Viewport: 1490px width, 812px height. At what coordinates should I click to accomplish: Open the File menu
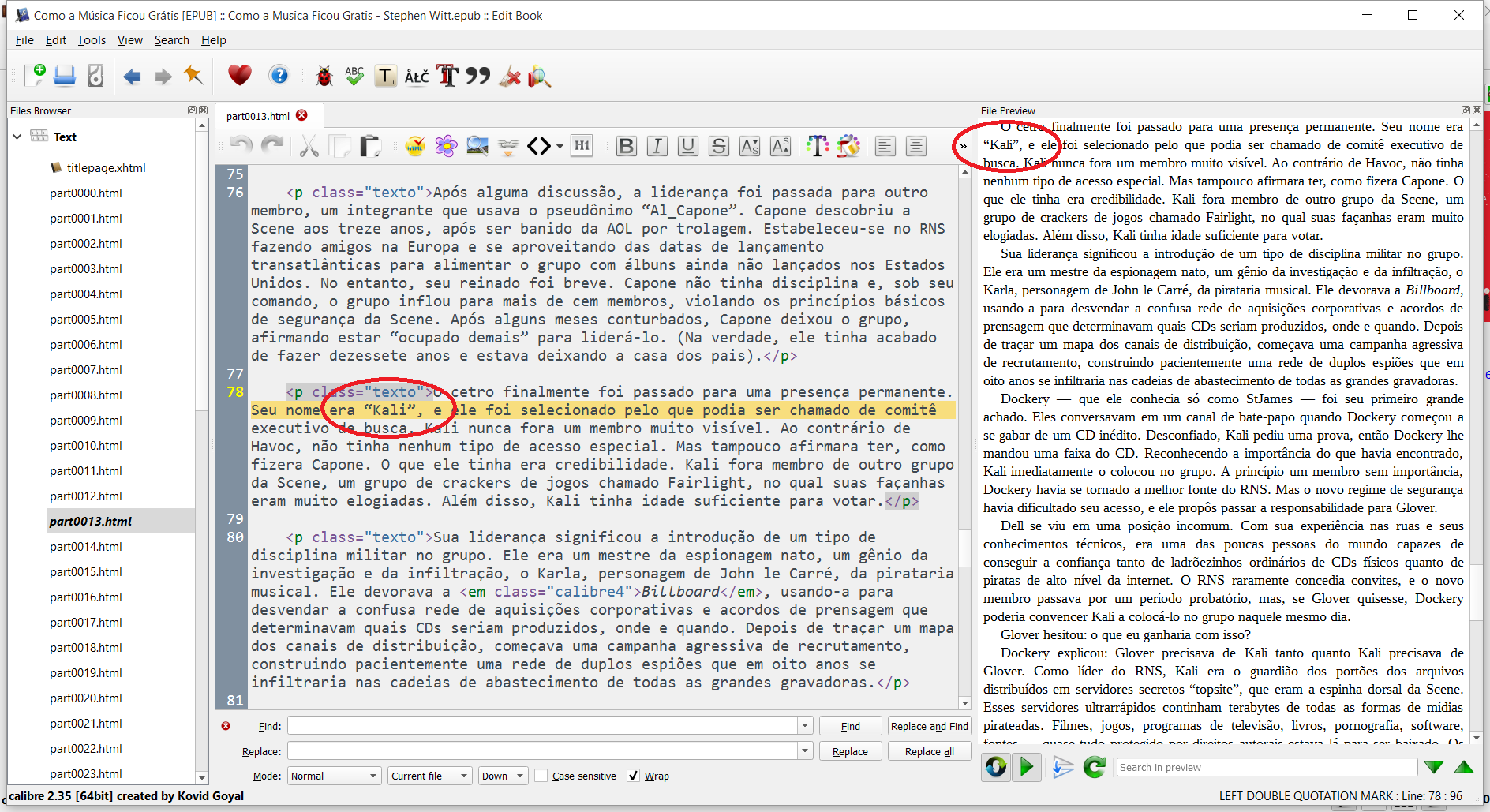pyautogui.click(x=24, y=40)
